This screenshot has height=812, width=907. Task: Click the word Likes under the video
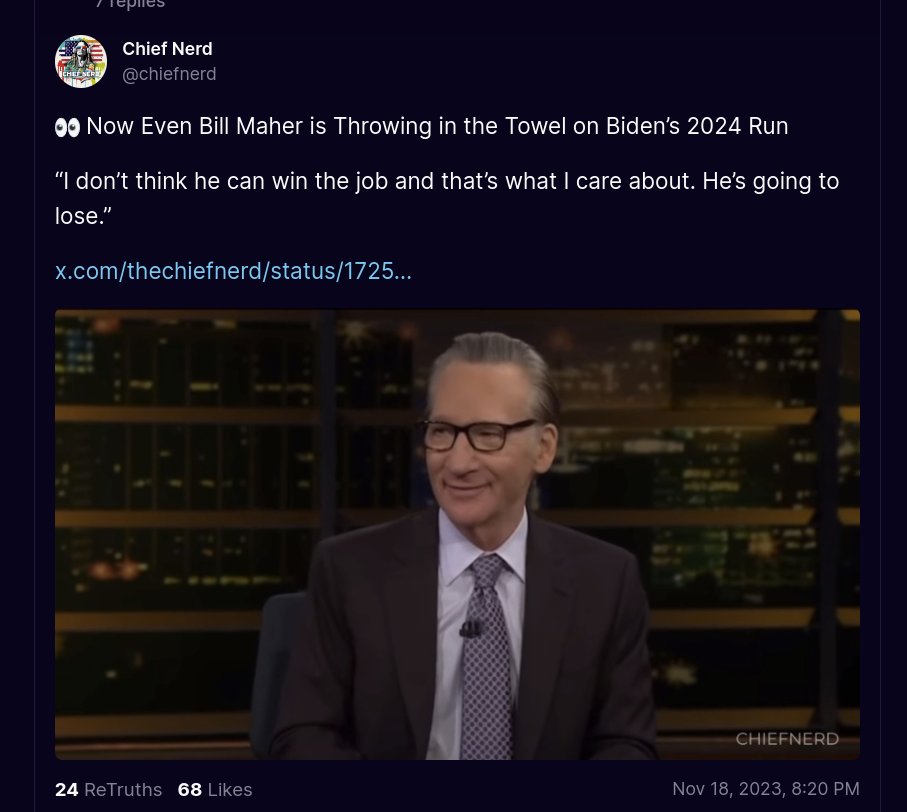(230, 789)
